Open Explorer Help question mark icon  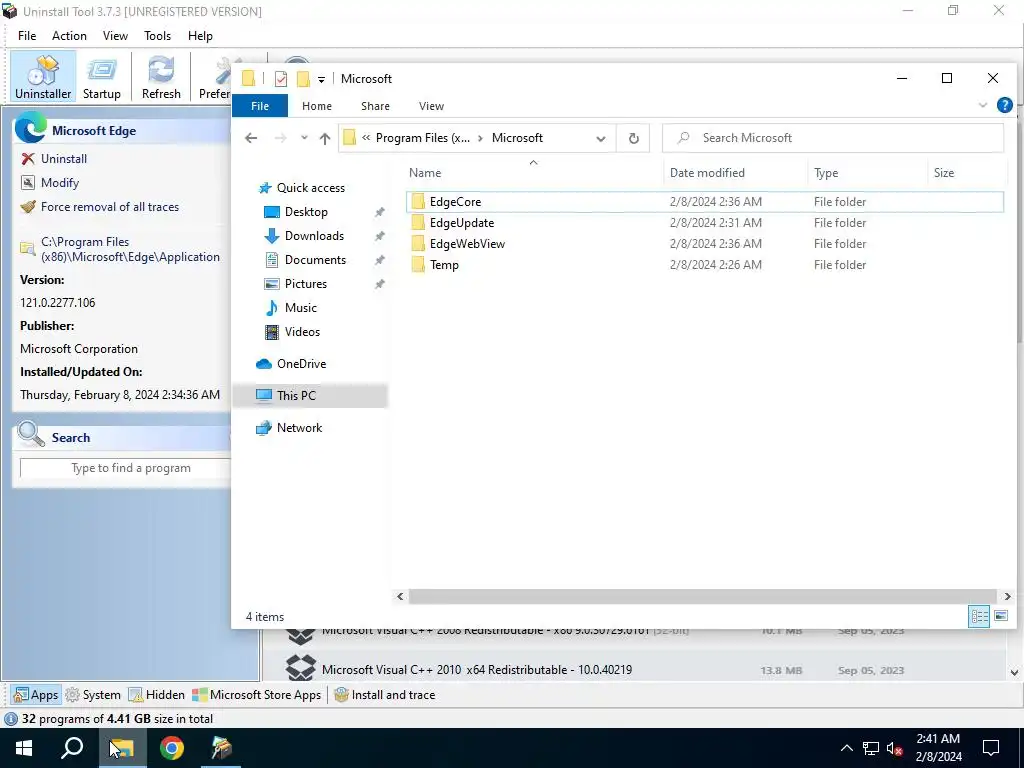(1004, 105)
